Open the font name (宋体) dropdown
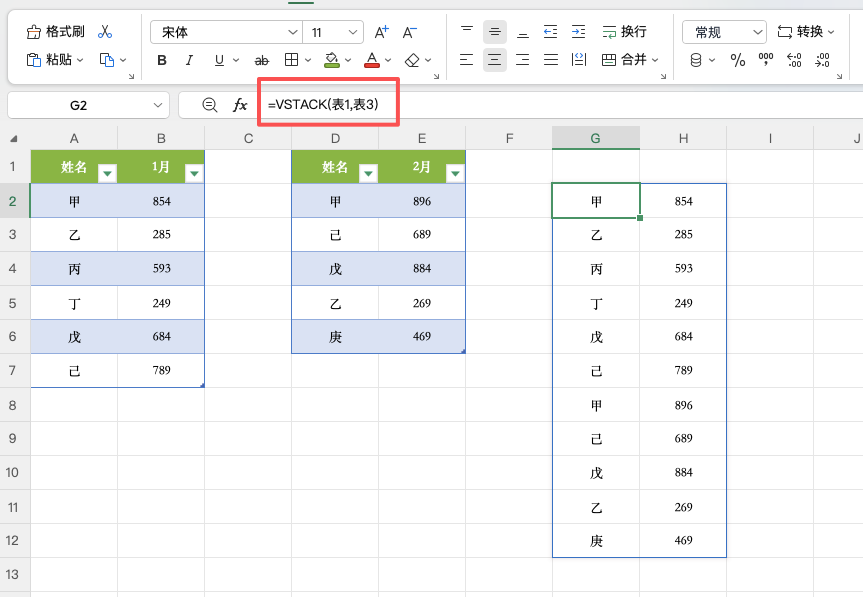The width and height of the screenshot is (863, 597). coord(292,32)
